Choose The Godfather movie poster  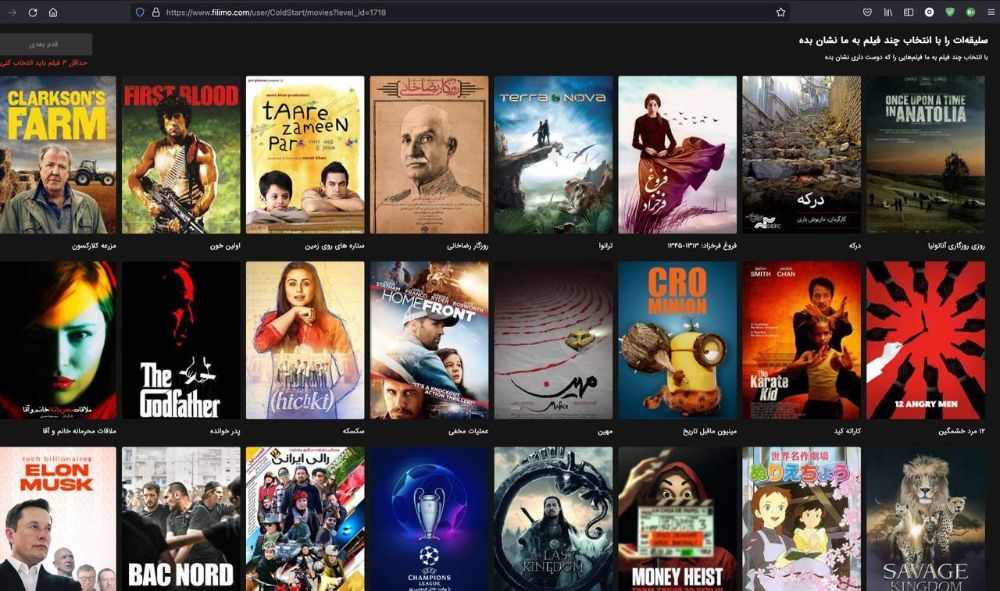(x=181, y=340)
